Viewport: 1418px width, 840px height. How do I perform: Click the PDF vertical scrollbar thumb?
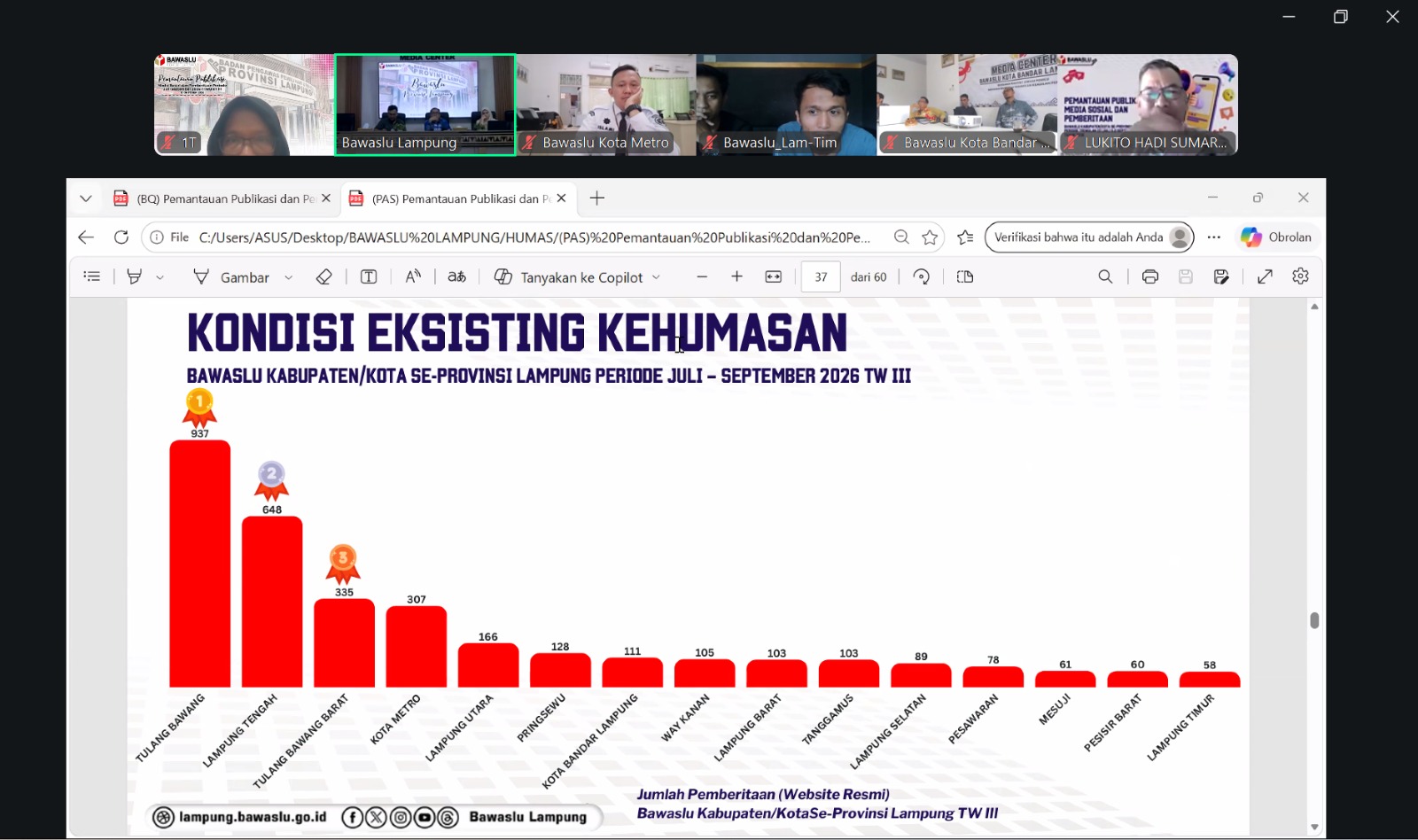1314,620
